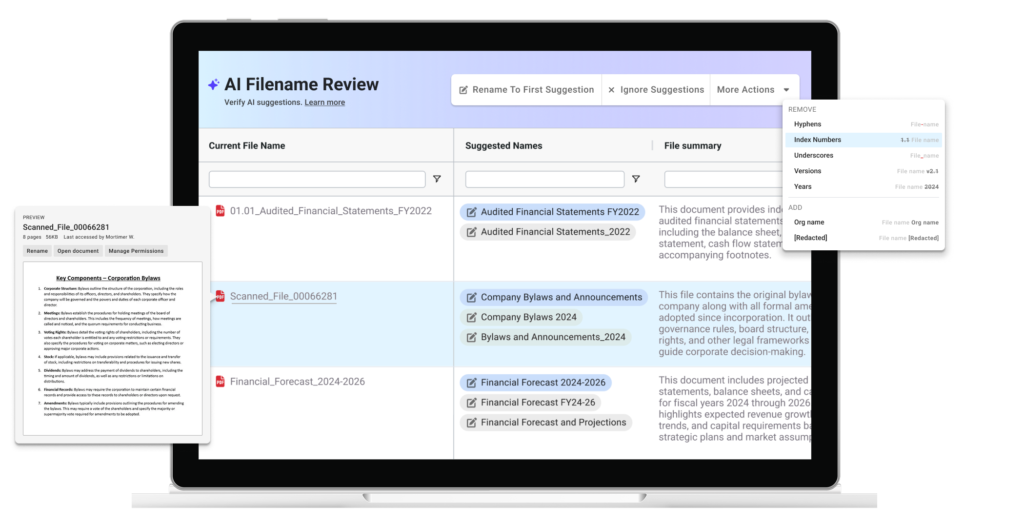Pick the Years option in Remove menu

pos(803,187)
